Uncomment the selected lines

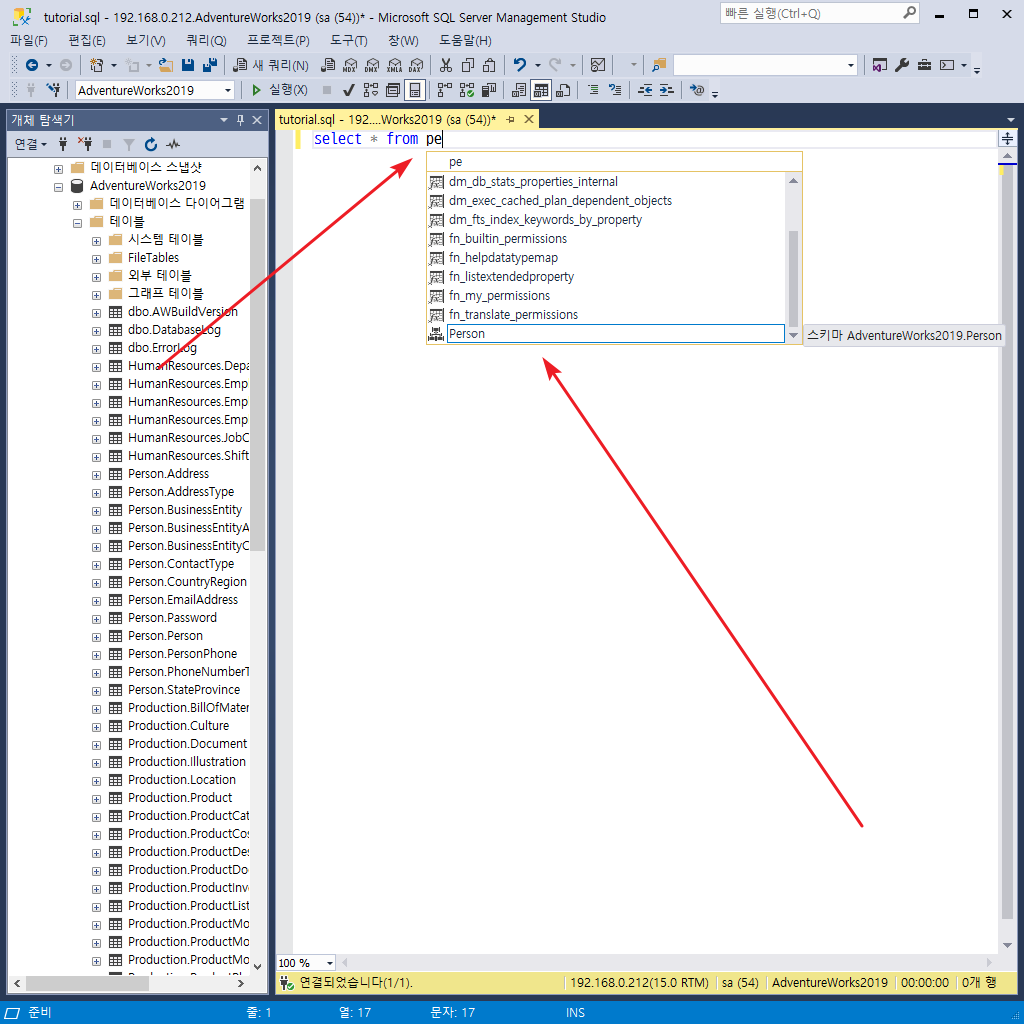point(615,90)
